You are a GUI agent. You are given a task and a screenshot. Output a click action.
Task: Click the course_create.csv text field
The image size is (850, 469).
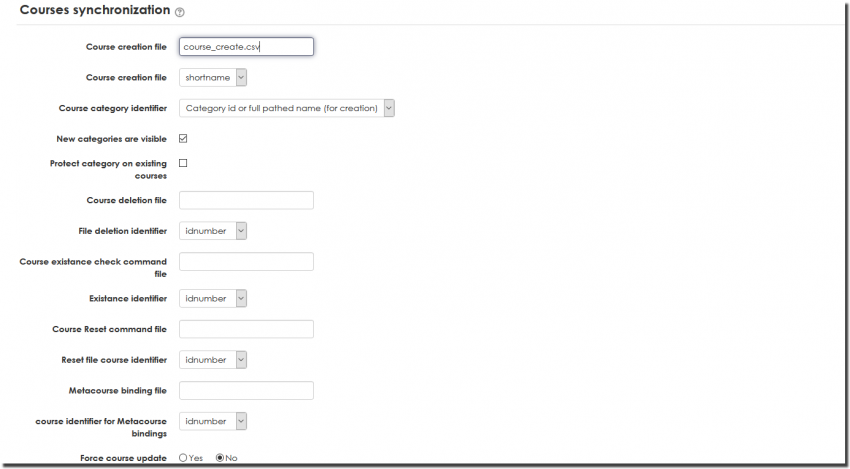pyautogui.click(x=246, y=46)
